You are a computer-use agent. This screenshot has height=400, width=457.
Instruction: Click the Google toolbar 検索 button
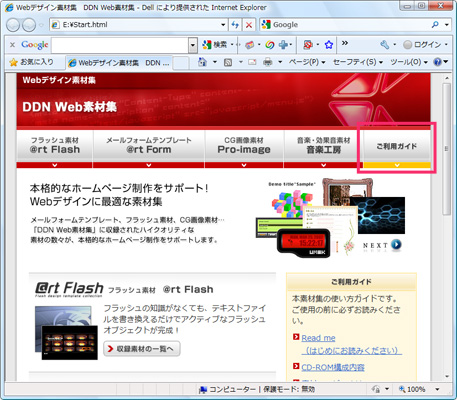[215, 45]
